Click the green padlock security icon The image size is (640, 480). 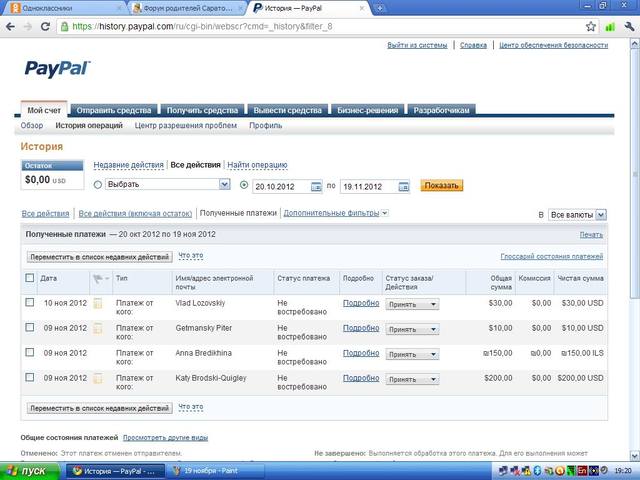pos(64,27)
